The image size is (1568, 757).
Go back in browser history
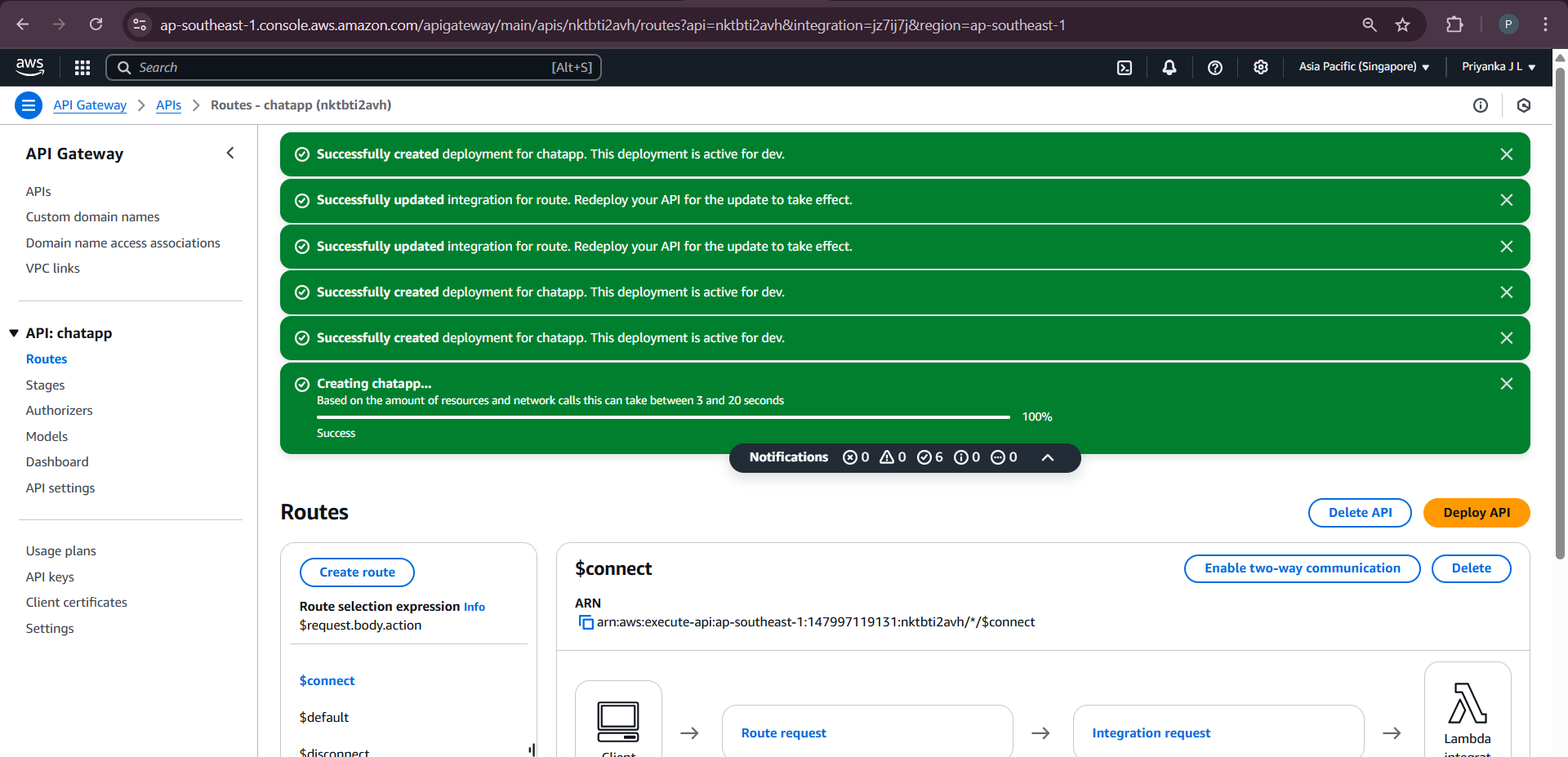23,24
